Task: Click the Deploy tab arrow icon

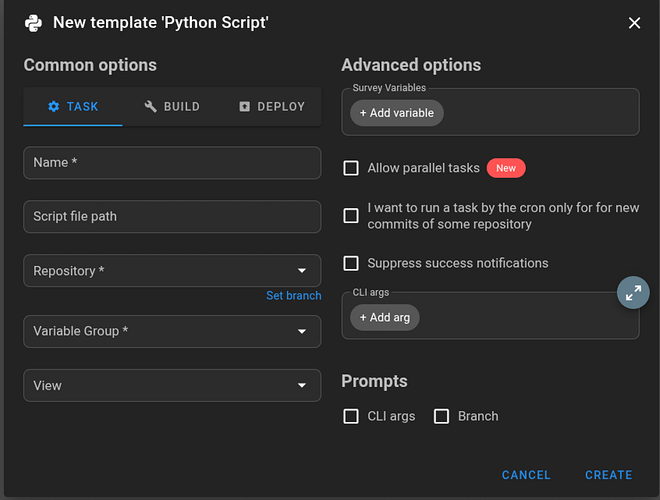Action: pyautogui.click(x=245, y=107)
